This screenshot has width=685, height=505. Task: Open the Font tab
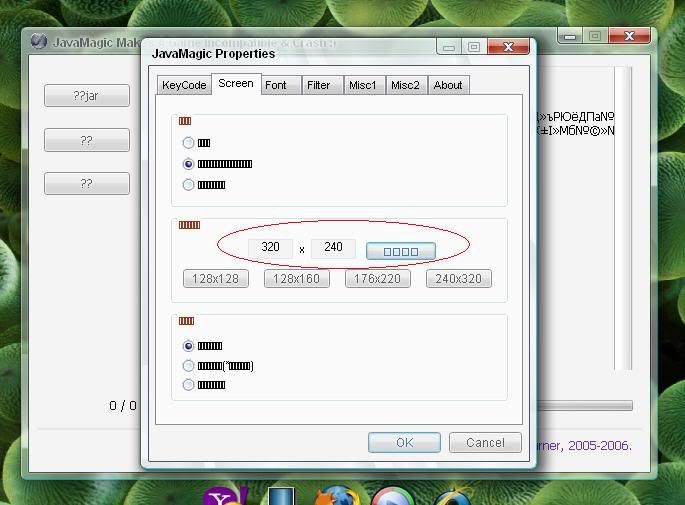tap(281, 85)
